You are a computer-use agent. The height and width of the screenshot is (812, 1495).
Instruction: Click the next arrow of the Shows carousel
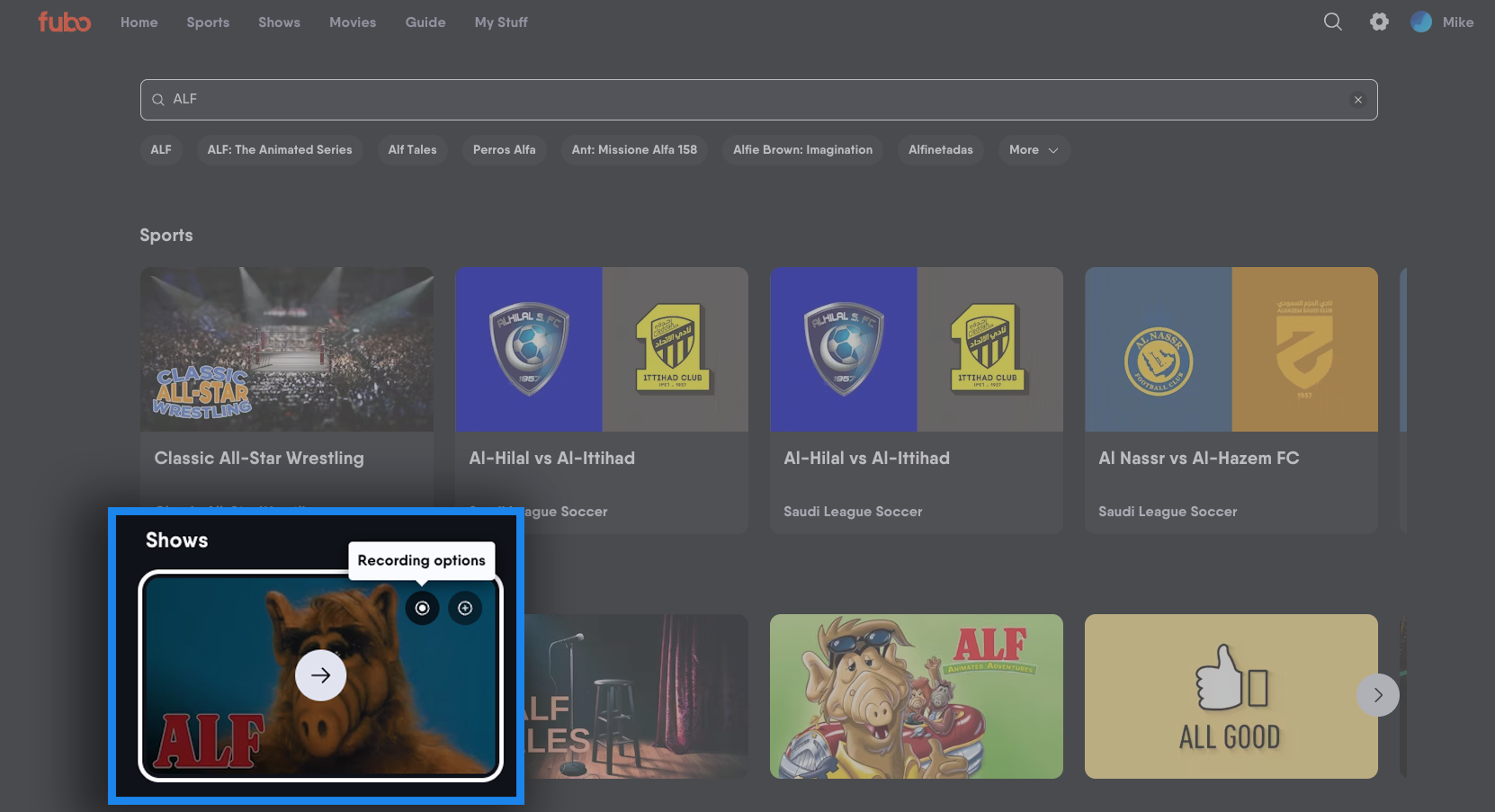click(x=1378, y=695)
